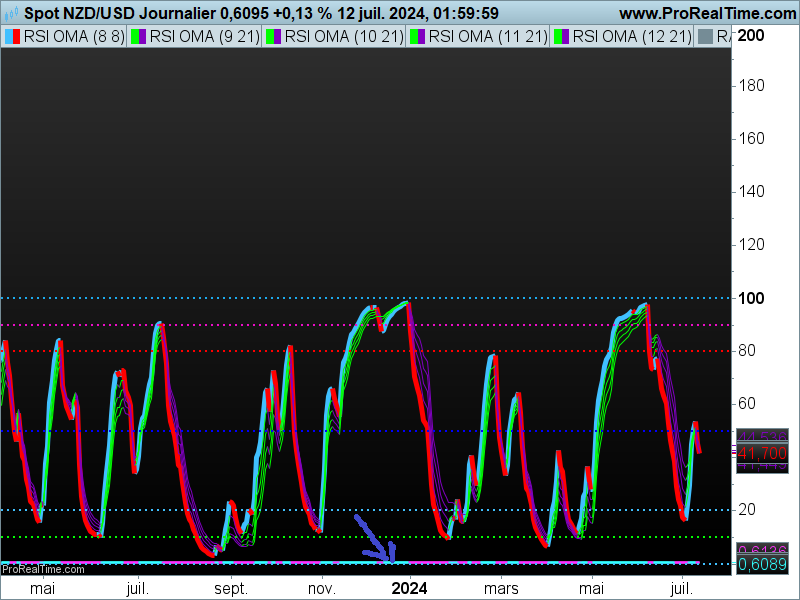
Task: Click the 100 level on the scale
Action: 752,298
